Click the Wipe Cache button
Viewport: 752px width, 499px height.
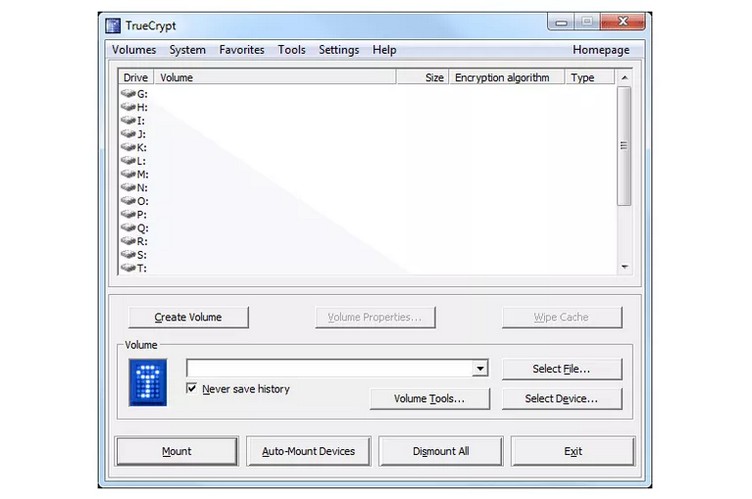tap(562, 317)
